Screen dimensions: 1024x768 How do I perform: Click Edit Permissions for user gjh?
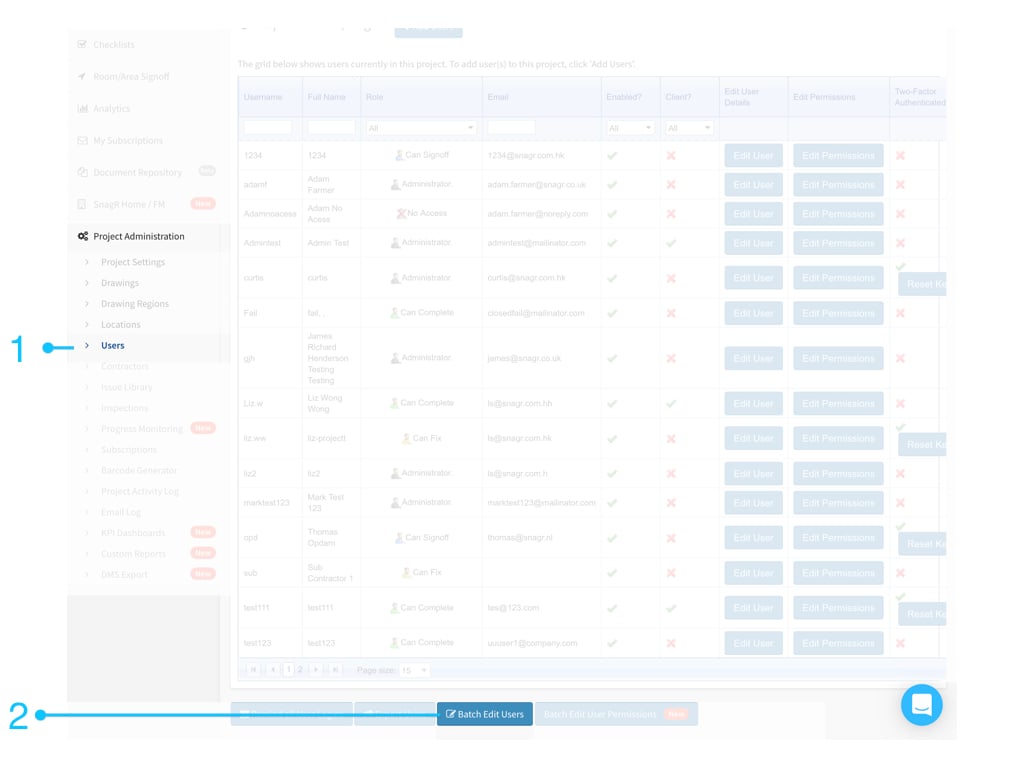[x=838, y=359]
